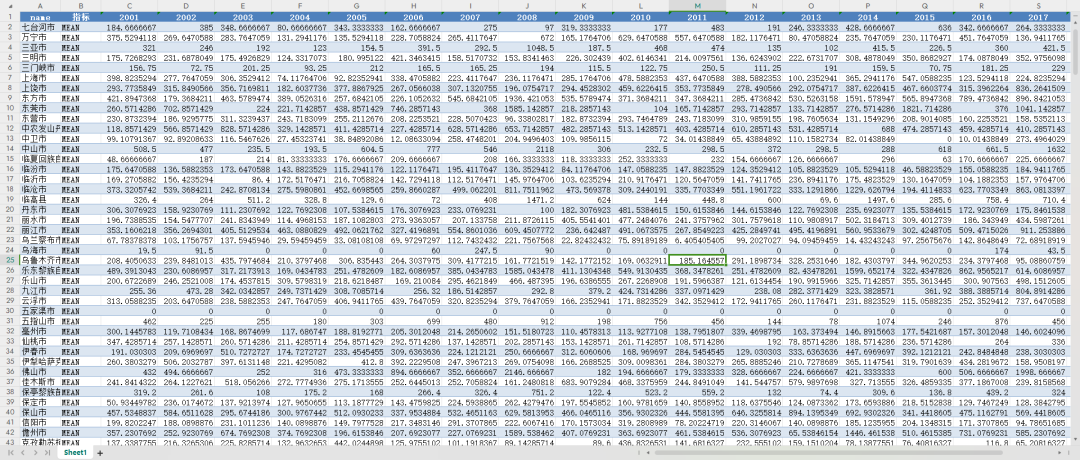The width and height of the screenshot is (1080, 460).
Task: Click the MEAN cell in 九江市 row
Action: pyautogui.click(x=80, y=291)
